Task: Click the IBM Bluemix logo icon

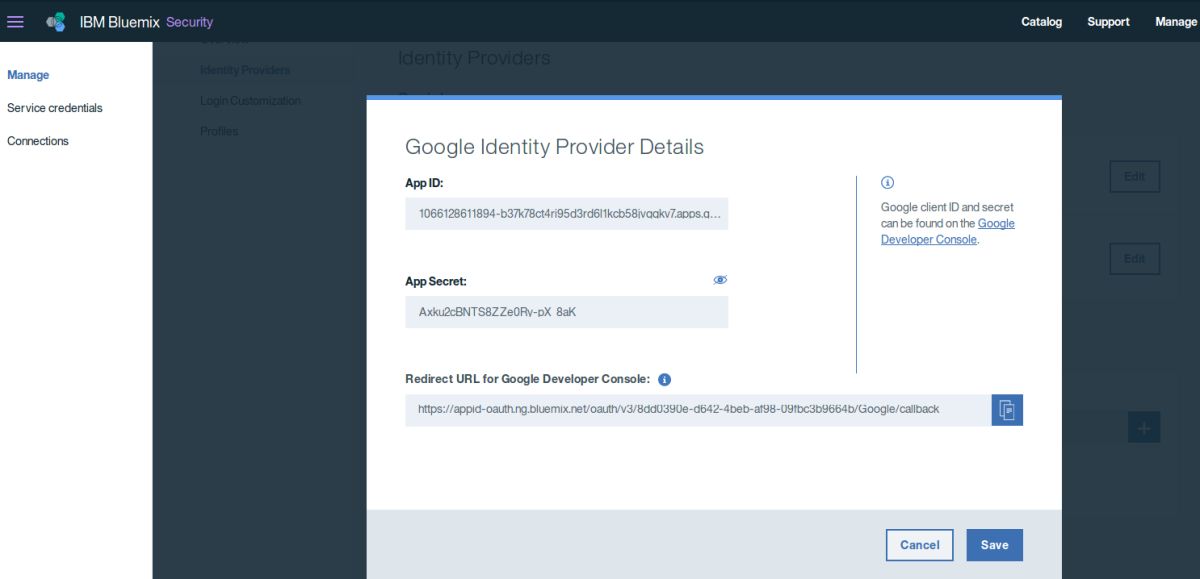Action: click(x=56, y=21)
